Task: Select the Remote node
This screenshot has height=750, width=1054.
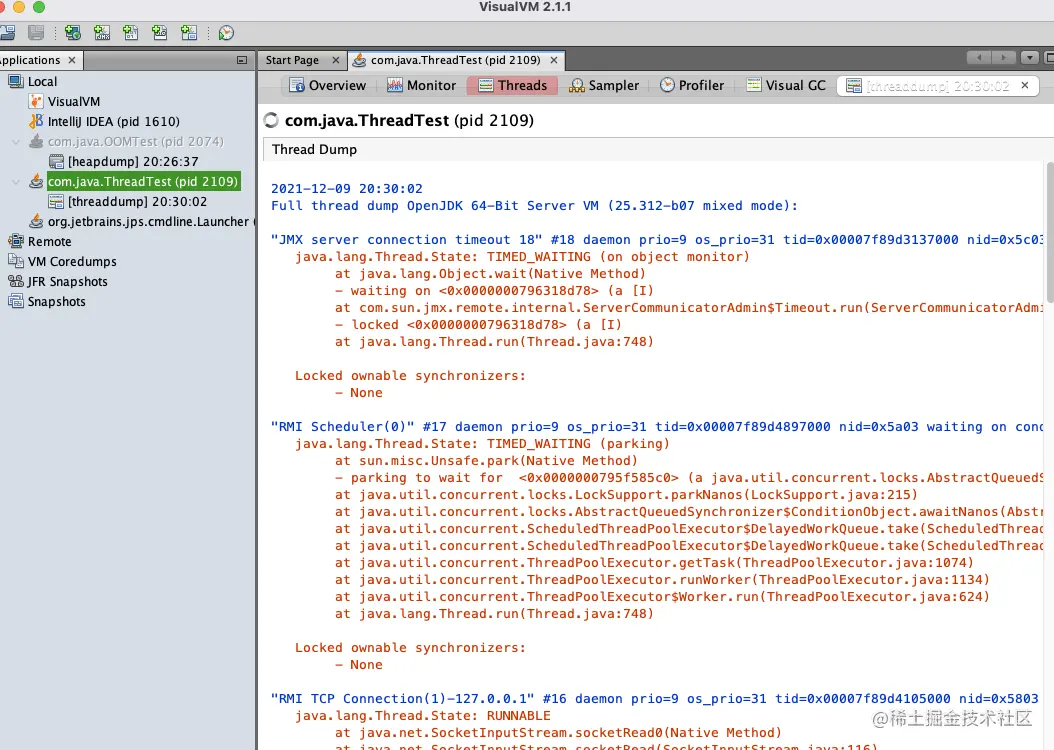Action: (x=49, y=242)
